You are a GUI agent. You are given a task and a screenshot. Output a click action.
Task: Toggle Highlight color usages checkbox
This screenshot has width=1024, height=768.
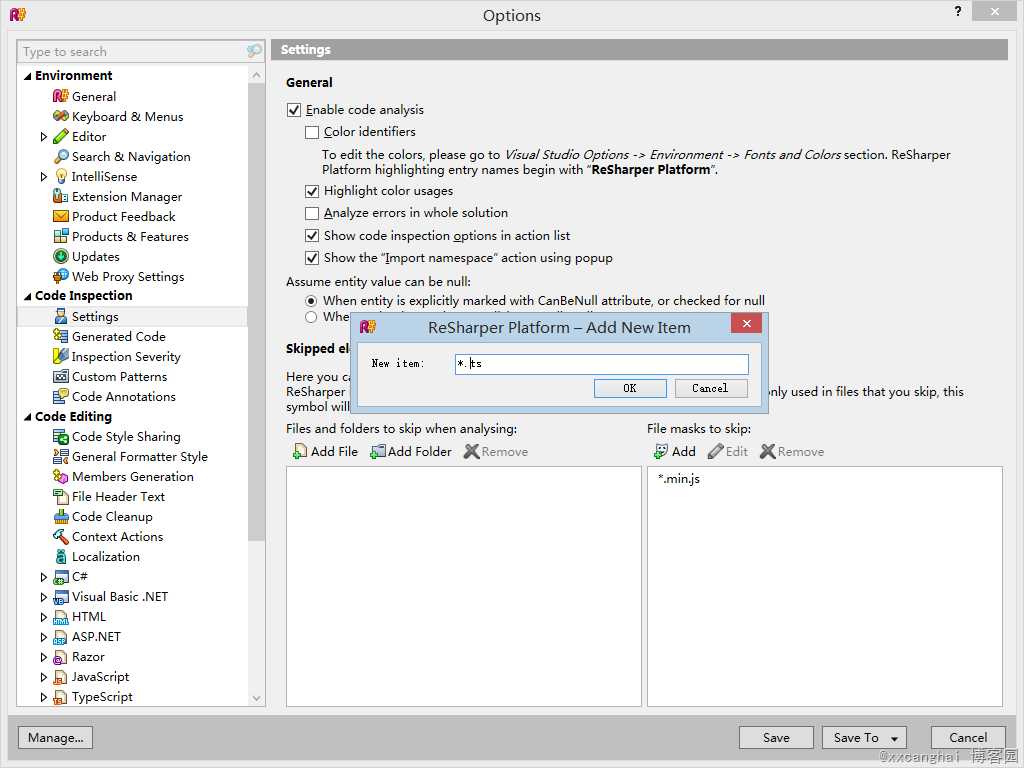point(312,191)
